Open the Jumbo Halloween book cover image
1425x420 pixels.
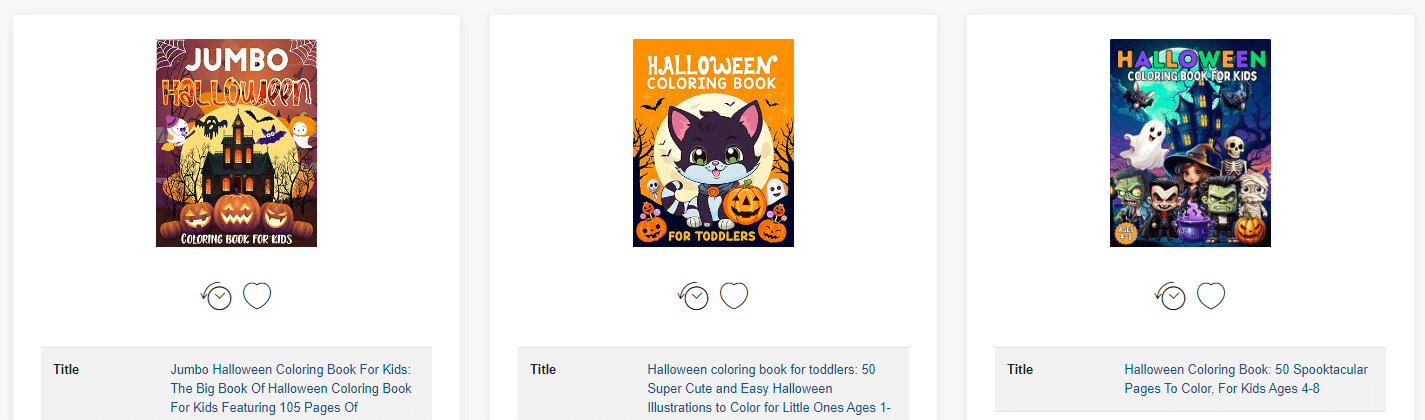236,143
